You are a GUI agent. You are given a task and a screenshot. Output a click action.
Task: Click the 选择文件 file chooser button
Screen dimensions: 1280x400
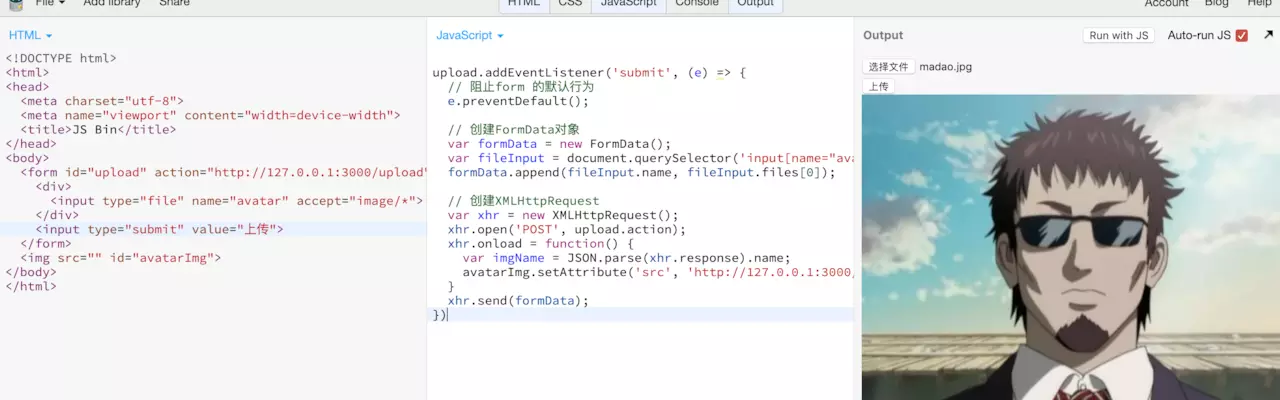[x=888, y=67]
